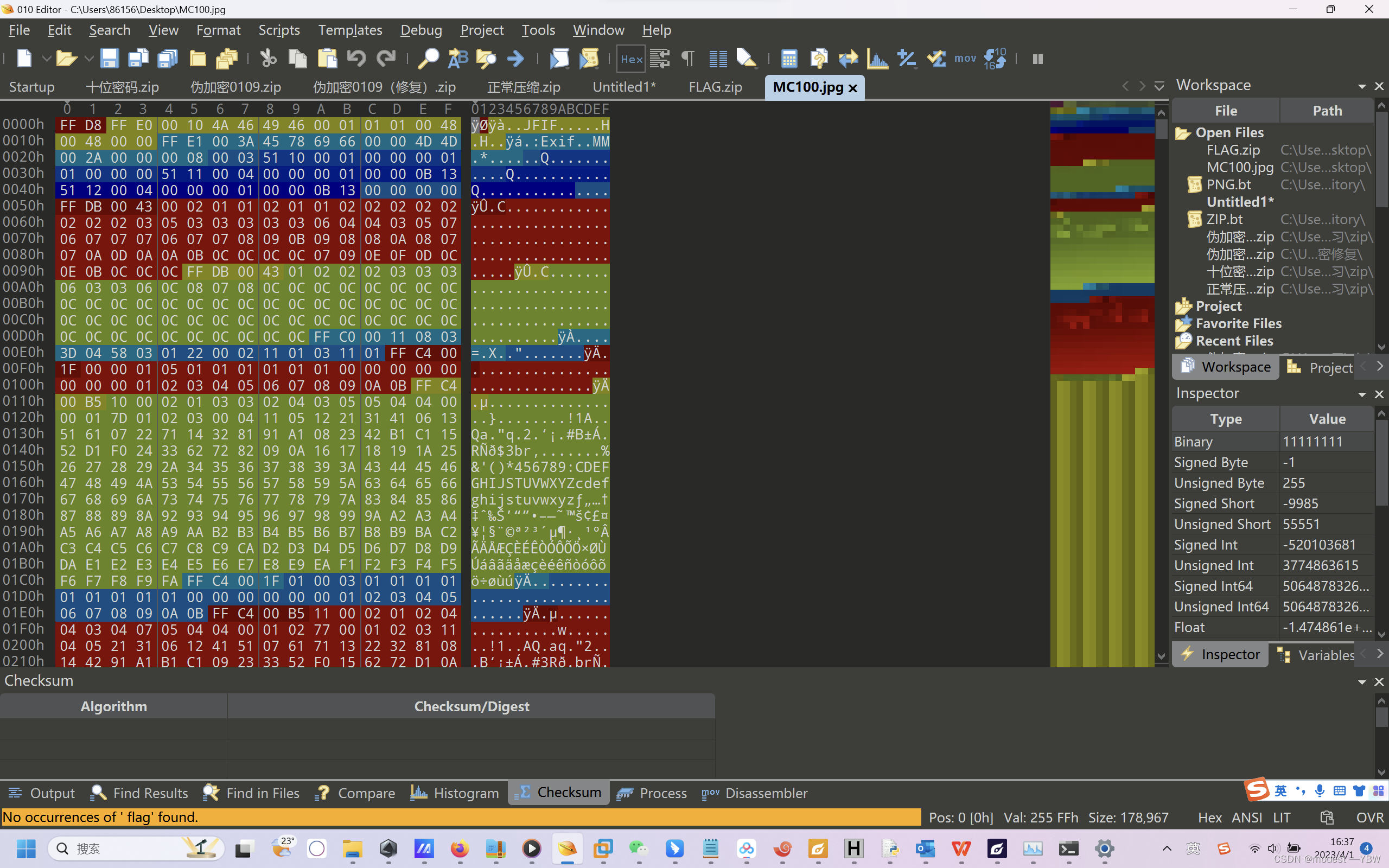Click the mini-map color overview strip
This screenshot has width=1389, height=868.
[x=1101, y=384]
